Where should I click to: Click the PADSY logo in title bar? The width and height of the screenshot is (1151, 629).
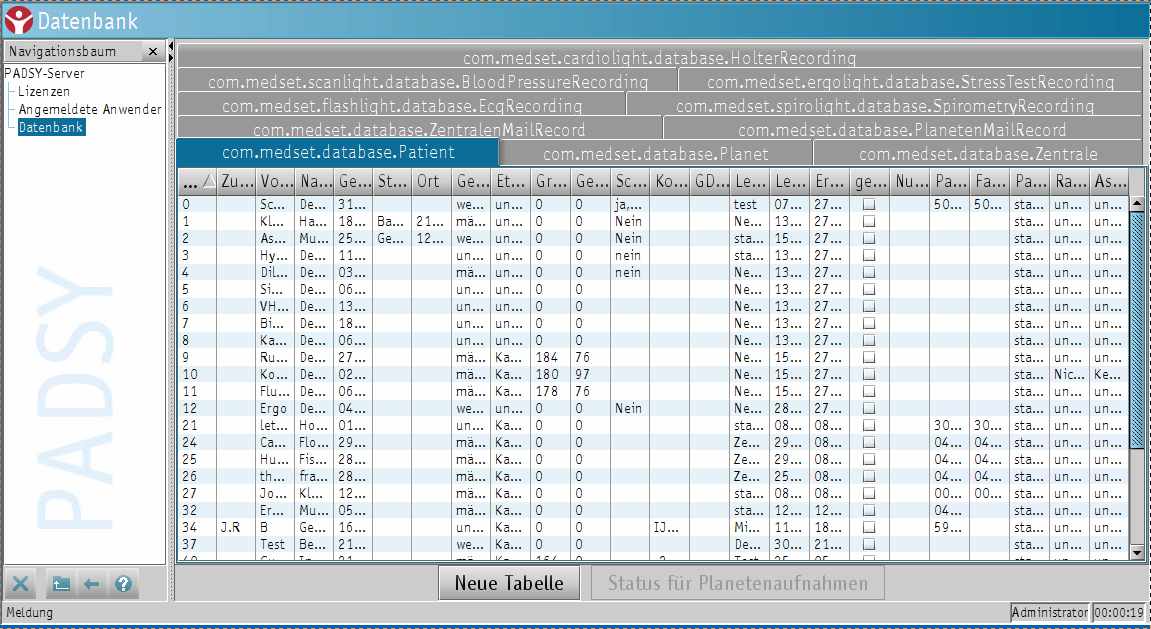coord(18,20)
